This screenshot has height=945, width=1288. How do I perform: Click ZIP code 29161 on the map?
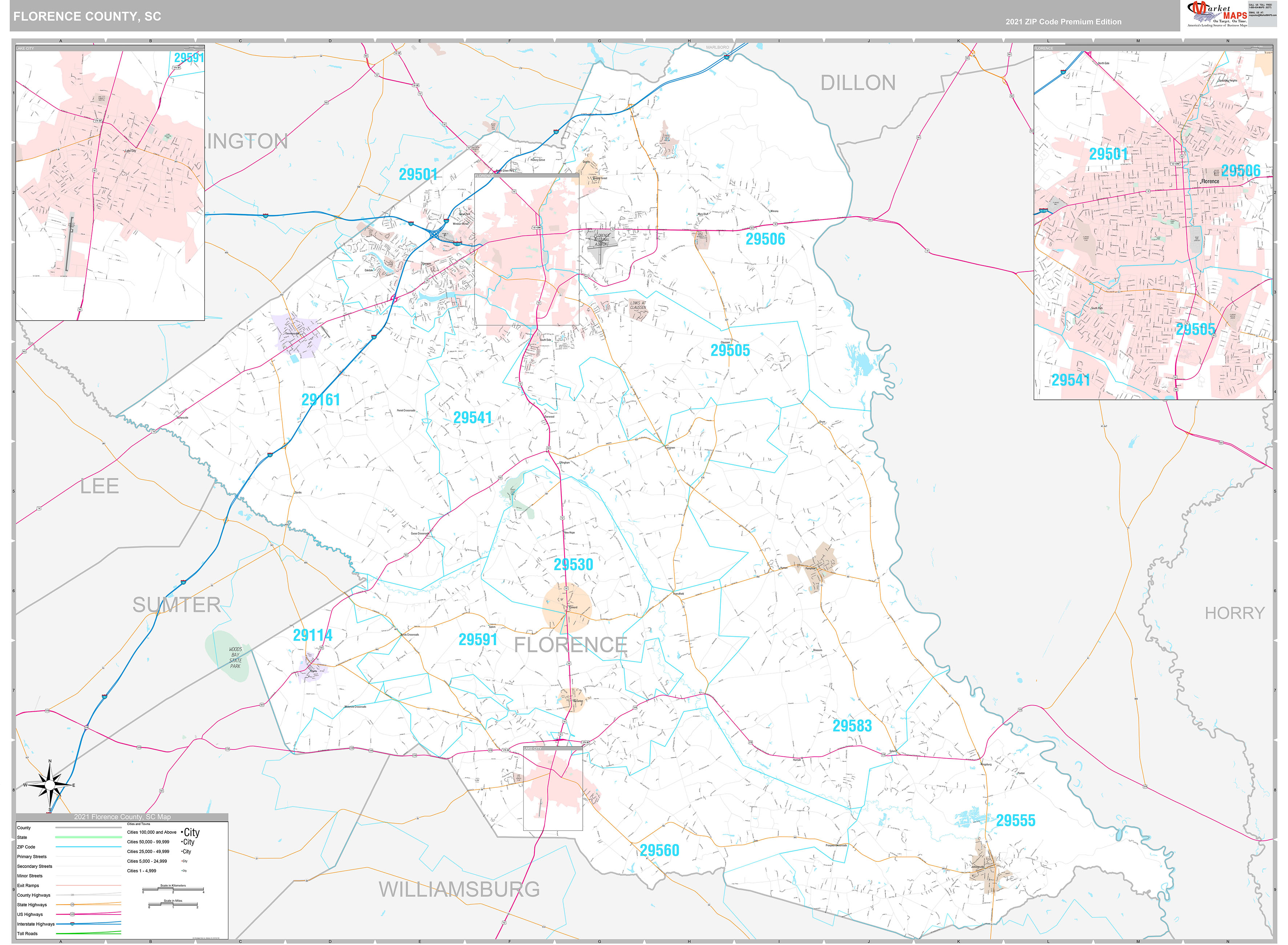(321, 400)
